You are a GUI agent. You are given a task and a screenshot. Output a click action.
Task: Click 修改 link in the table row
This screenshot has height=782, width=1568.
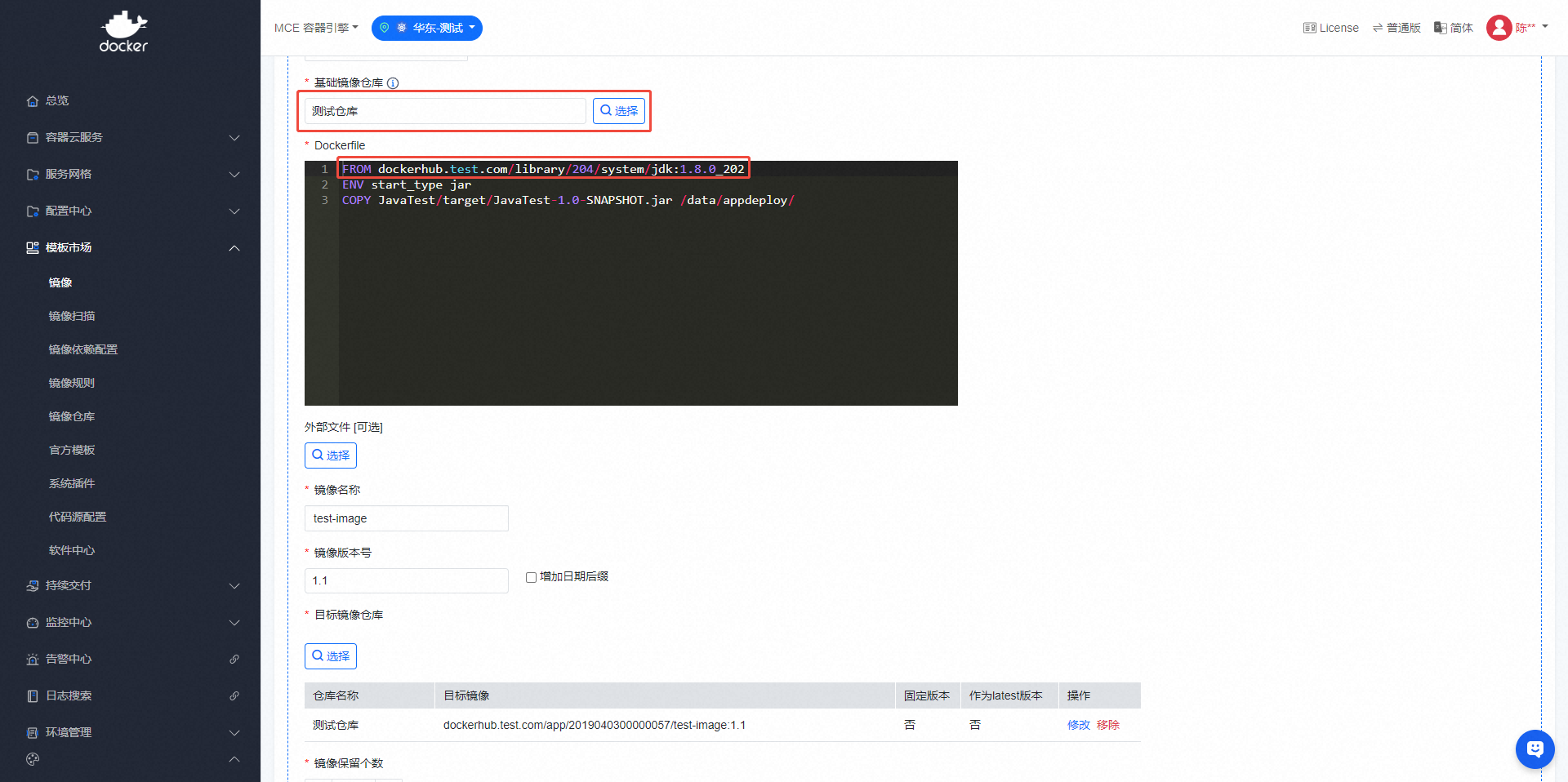[x=1078, y=725]
